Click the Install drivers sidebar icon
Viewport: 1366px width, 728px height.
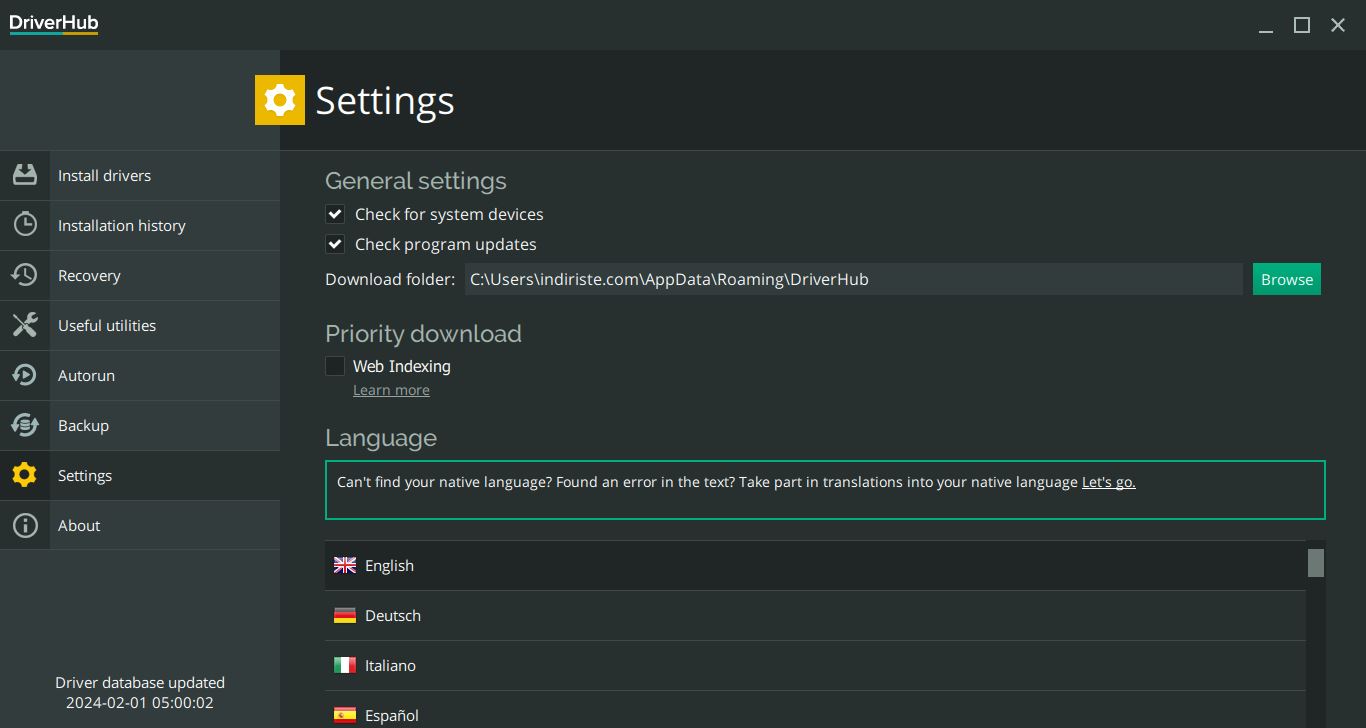coord(25,175)
